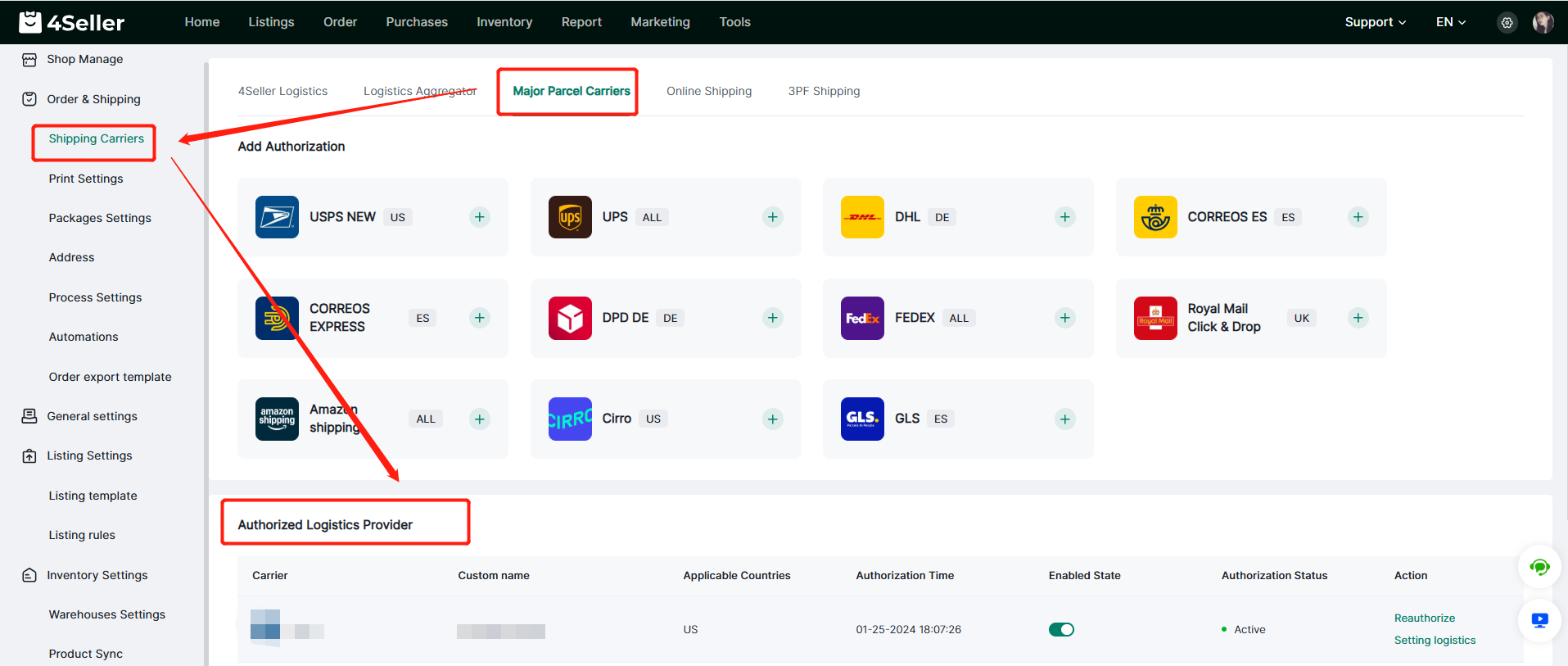Screen dimensions: 1568x666
Task: Switch to the Online Shipping tab
Action: (709, 91)
